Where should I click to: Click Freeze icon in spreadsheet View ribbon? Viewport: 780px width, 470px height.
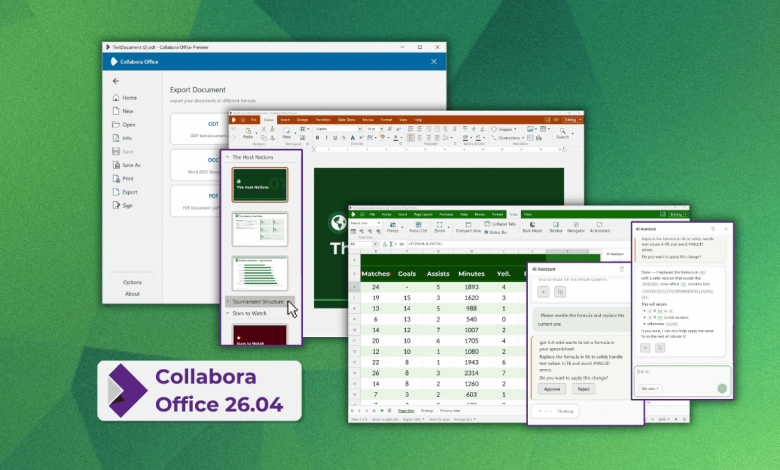click(x=393, y=227)
